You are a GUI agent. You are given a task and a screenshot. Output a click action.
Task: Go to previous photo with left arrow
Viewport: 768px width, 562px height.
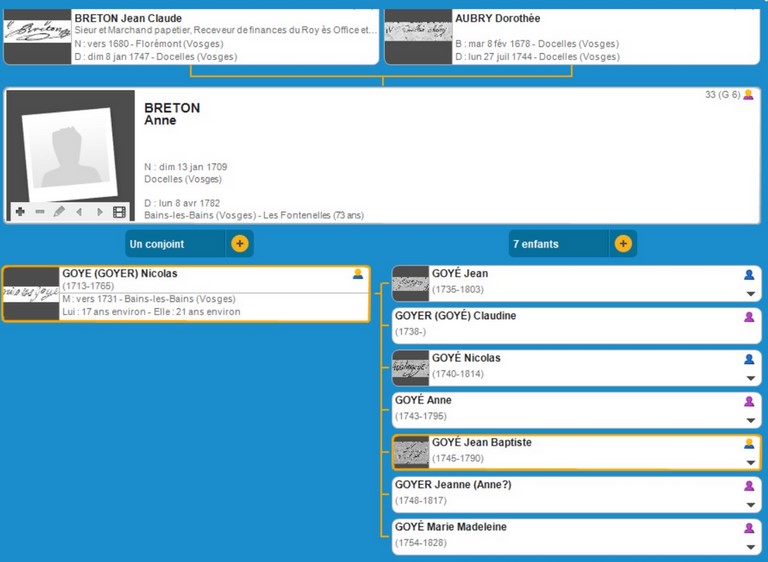click(79, 212)
